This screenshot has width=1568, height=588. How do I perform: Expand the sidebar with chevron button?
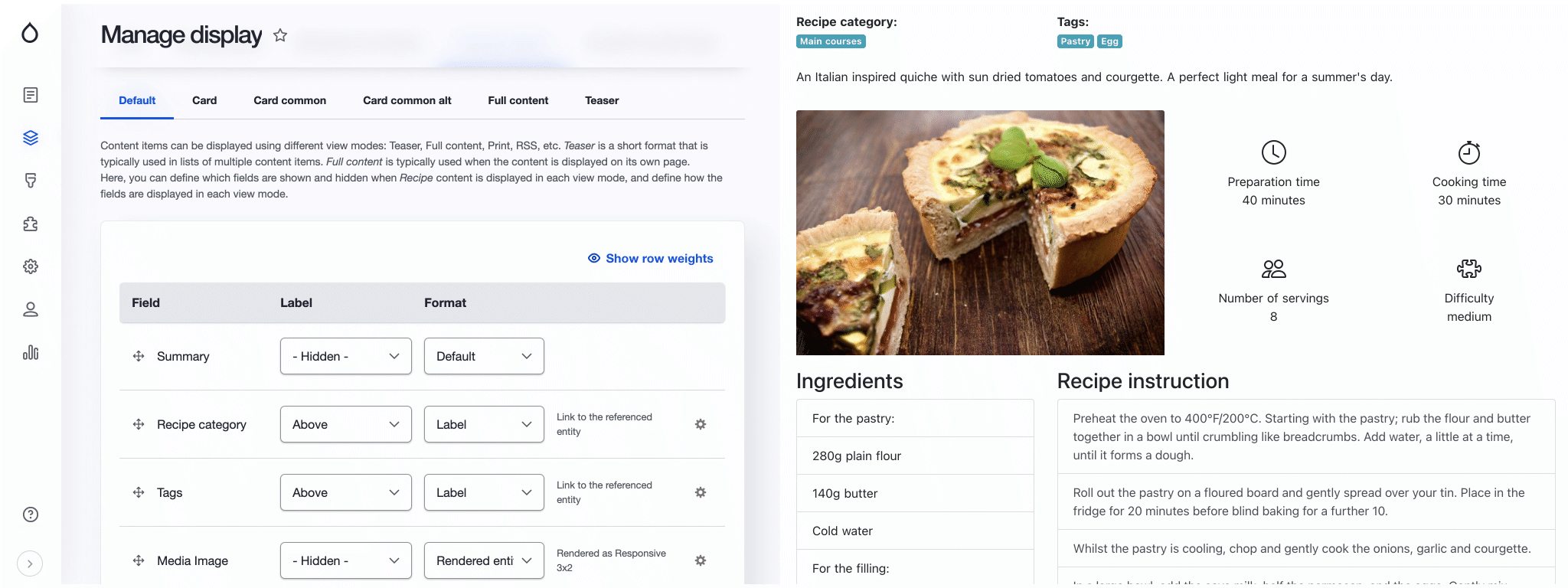point(30,563)
